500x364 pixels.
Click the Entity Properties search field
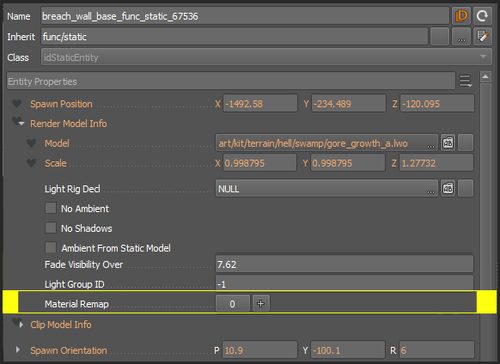(x=231, y=81)
